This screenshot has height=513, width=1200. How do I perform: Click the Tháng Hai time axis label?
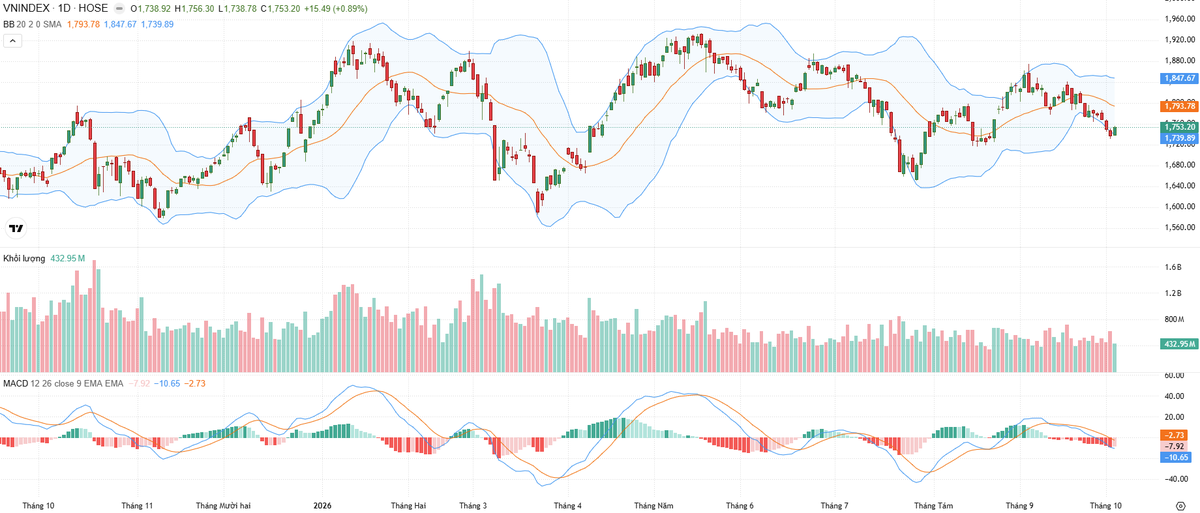point(408,506)
